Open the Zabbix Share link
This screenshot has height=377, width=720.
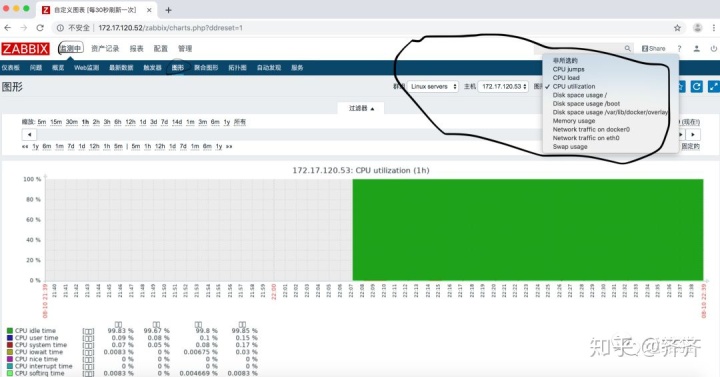(x=653, y=48)
